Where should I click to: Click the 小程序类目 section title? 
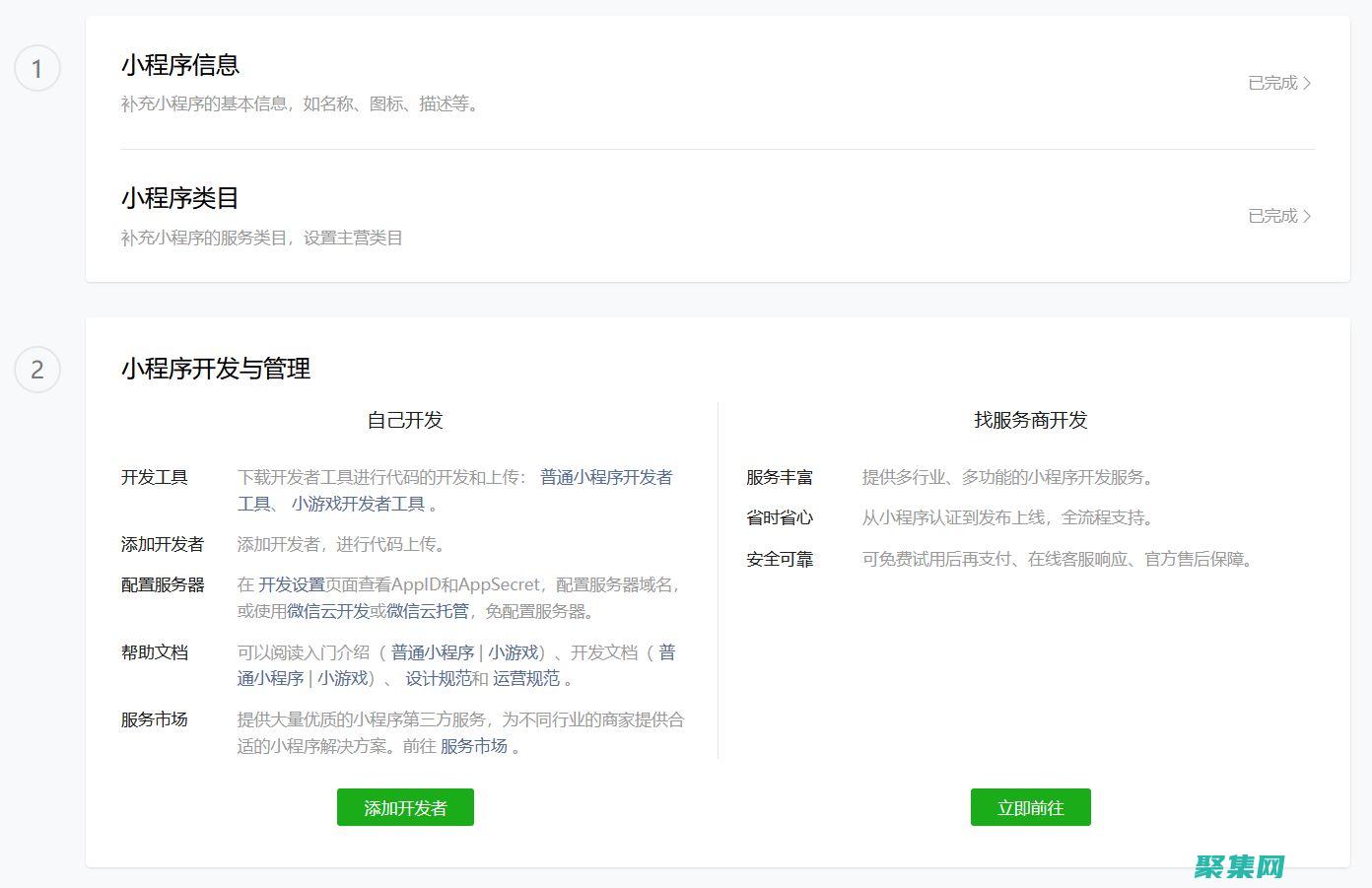point(180,199)
